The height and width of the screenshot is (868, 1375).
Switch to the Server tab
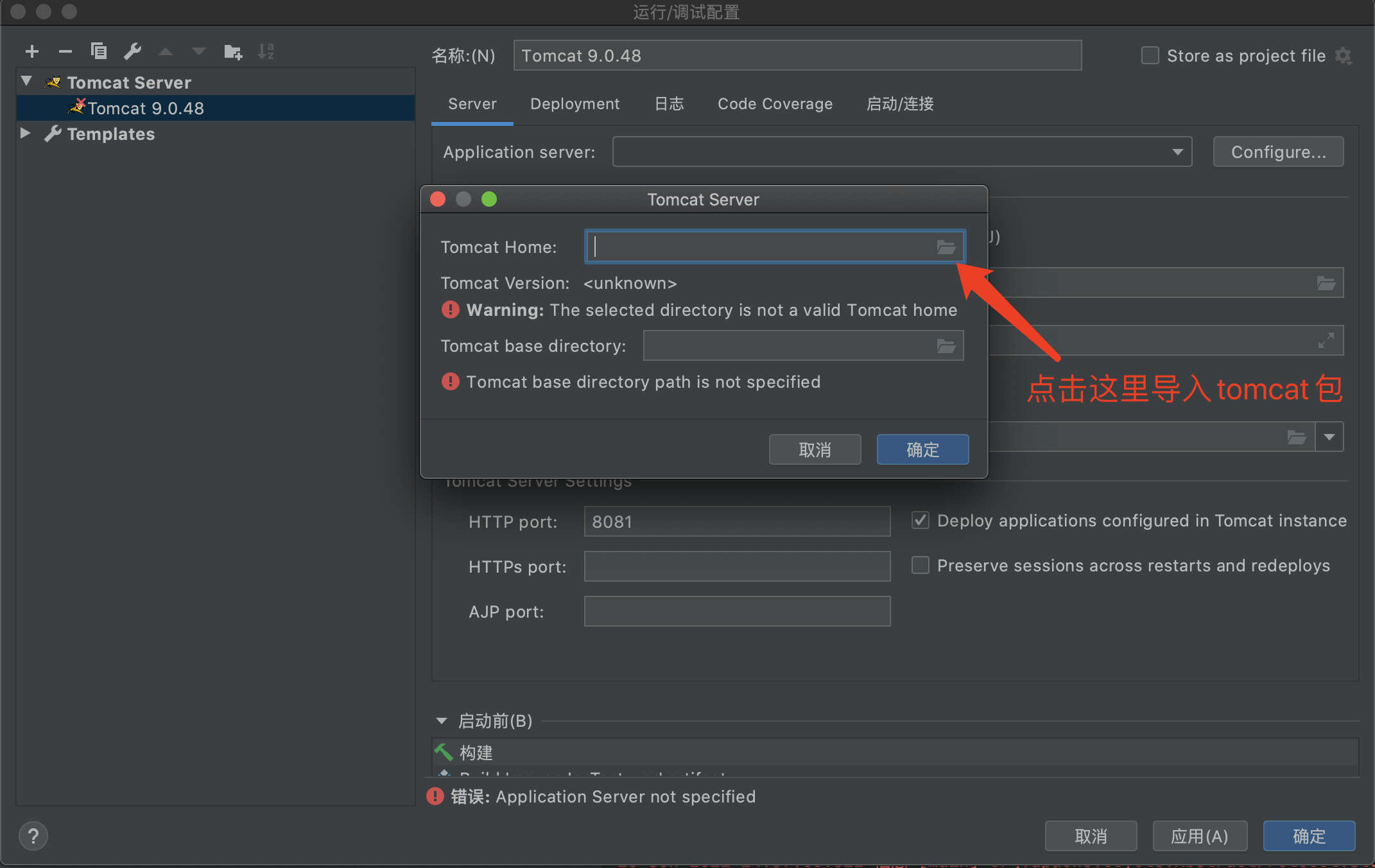472,104
